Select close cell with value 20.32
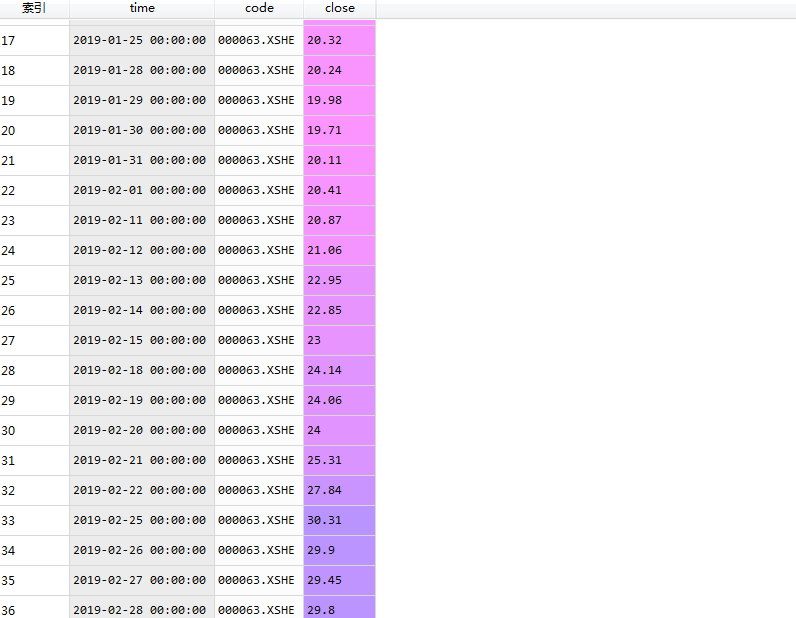796x618 pixels. tap(340, 40)
